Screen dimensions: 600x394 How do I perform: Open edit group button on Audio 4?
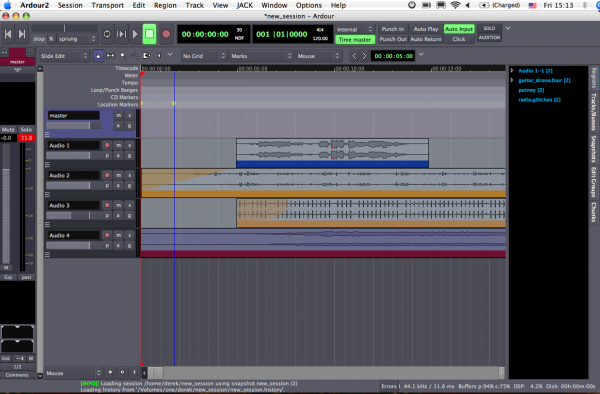[x=130, y=246]
